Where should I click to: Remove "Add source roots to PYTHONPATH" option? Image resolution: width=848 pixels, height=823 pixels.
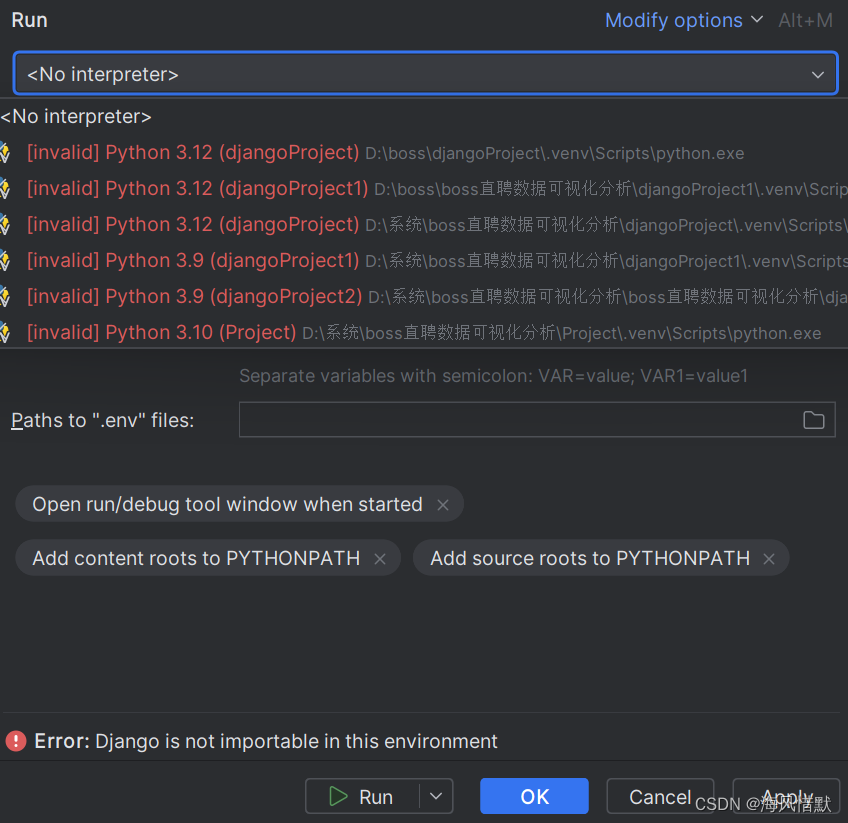[x=768, y=558]
